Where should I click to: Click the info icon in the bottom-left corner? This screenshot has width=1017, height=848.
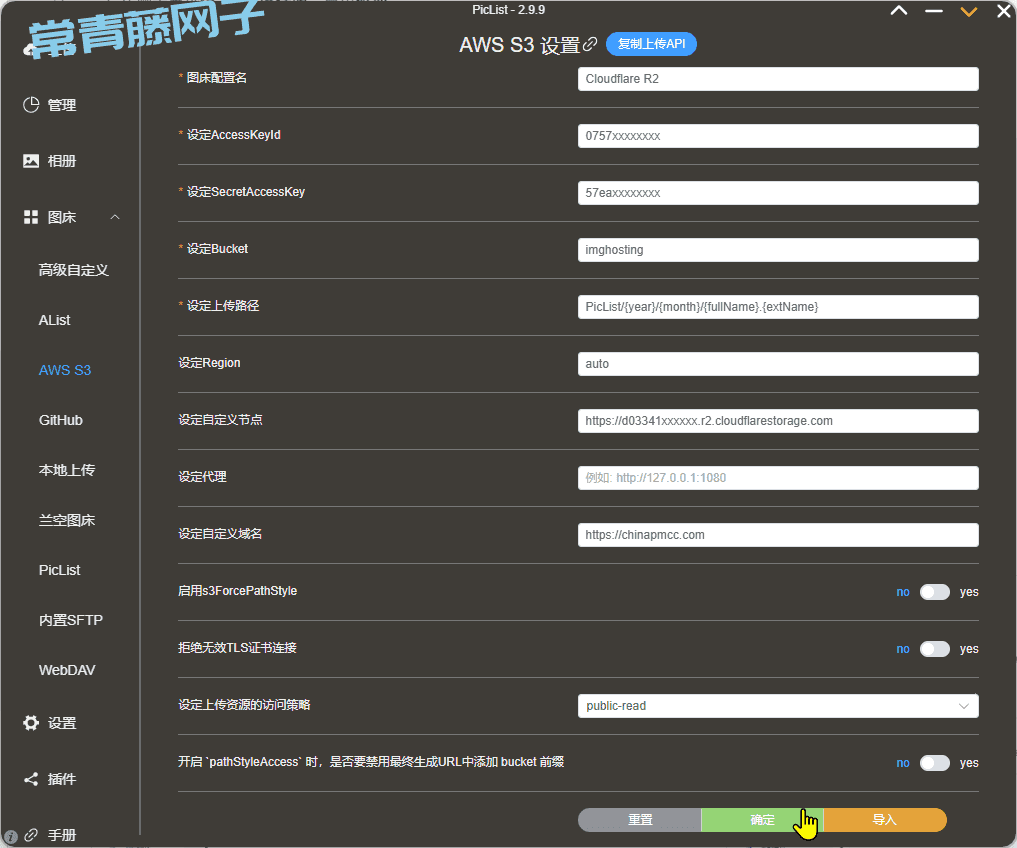coord(10,836)
